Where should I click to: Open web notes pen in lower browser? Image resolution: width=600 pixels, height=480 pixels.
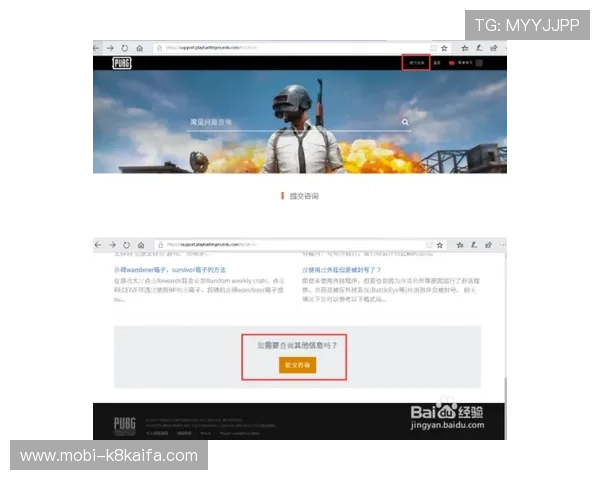pos(474,245)
